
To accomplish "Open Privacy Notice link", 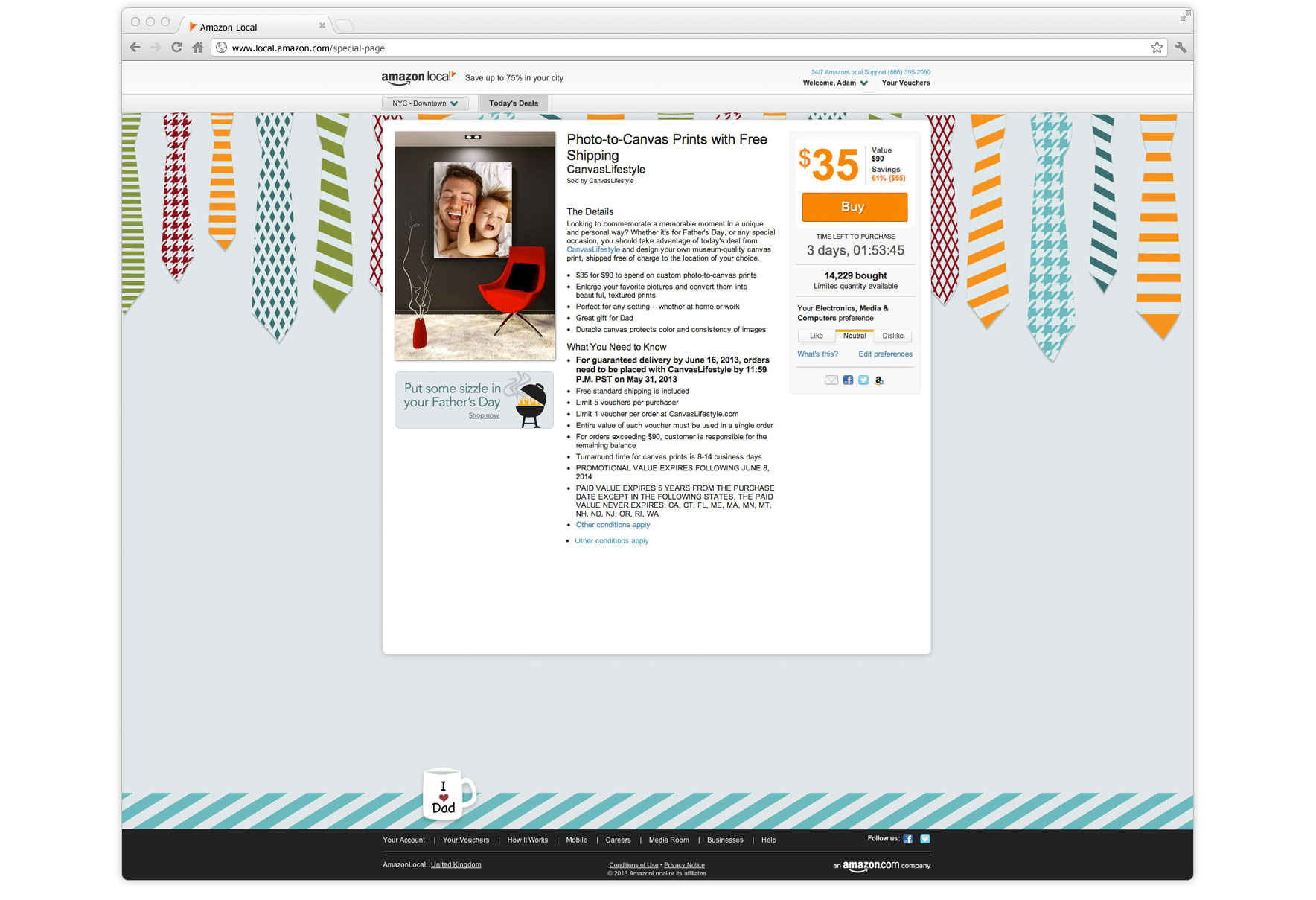I will 684,865.
